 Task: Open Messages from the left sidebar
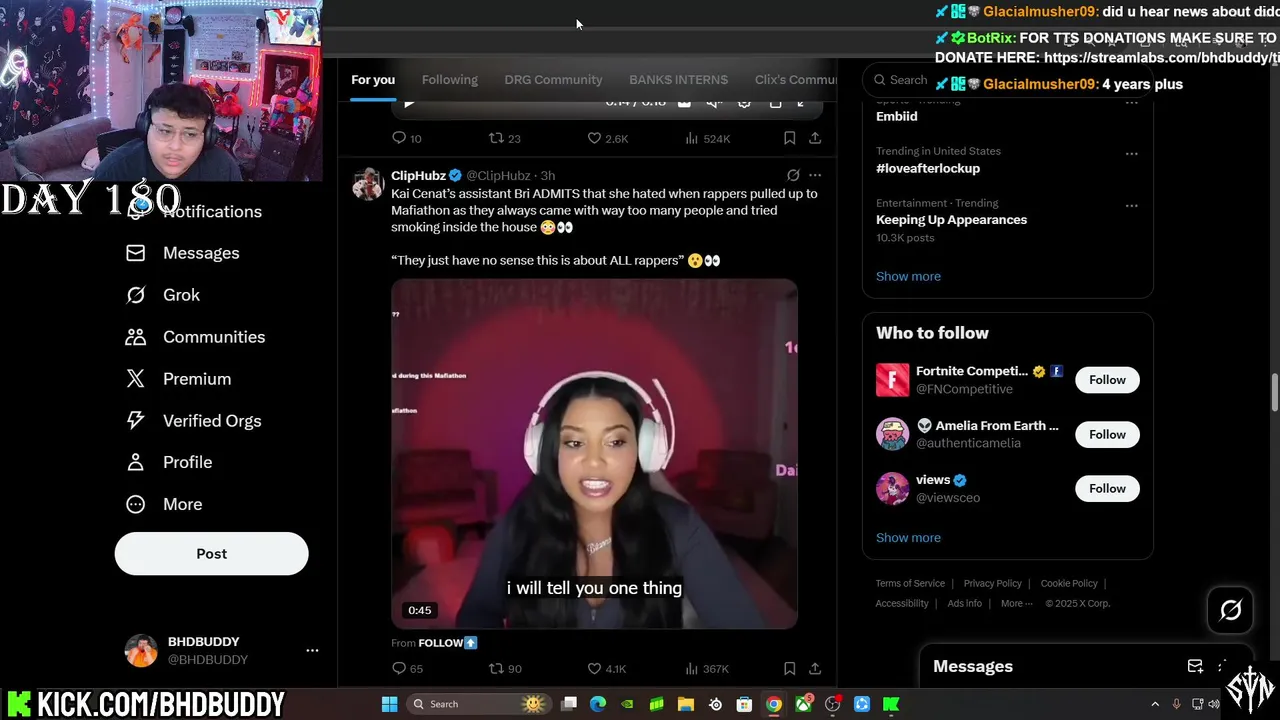182,253
